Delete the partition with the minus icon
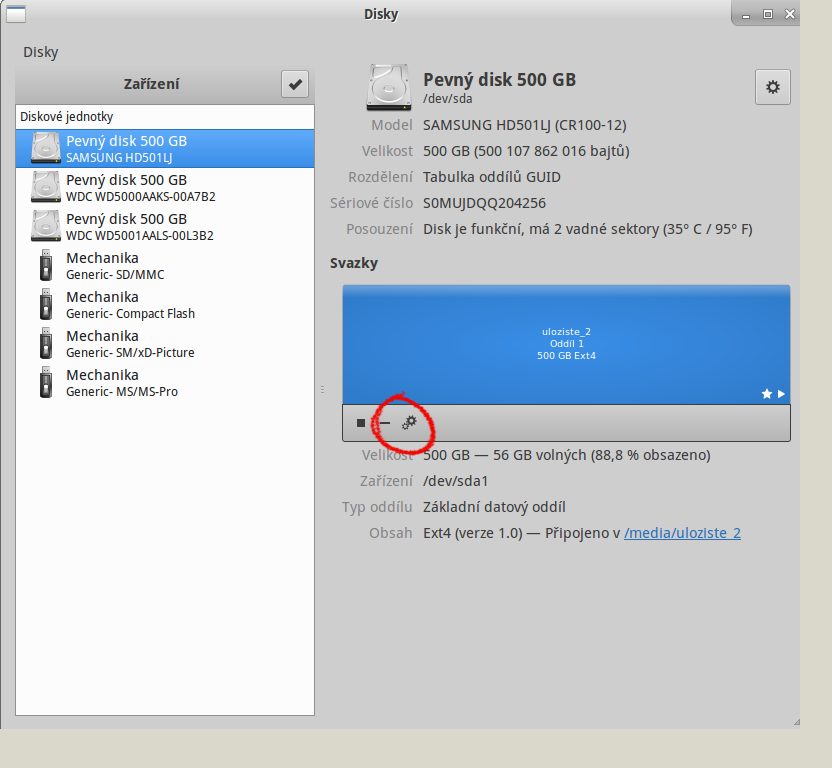 click(384, 423)
